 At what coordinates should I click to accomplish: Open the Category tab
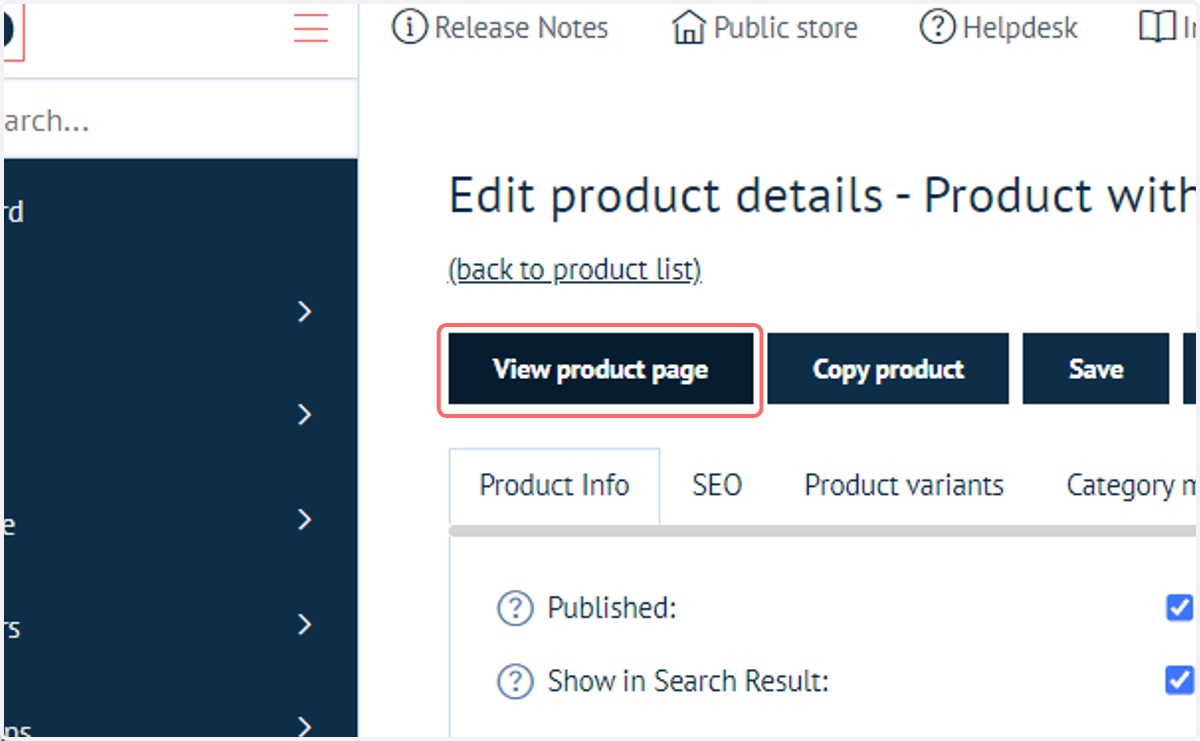tap(1132, 485)
